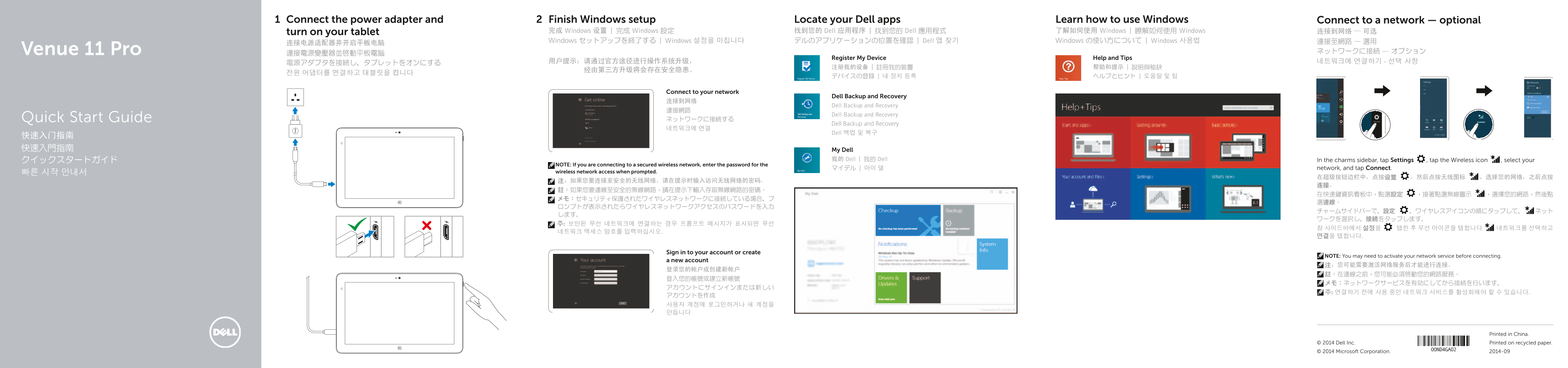Click the '© 2014 Dell Inc.' text

(x=1335, y=342)
